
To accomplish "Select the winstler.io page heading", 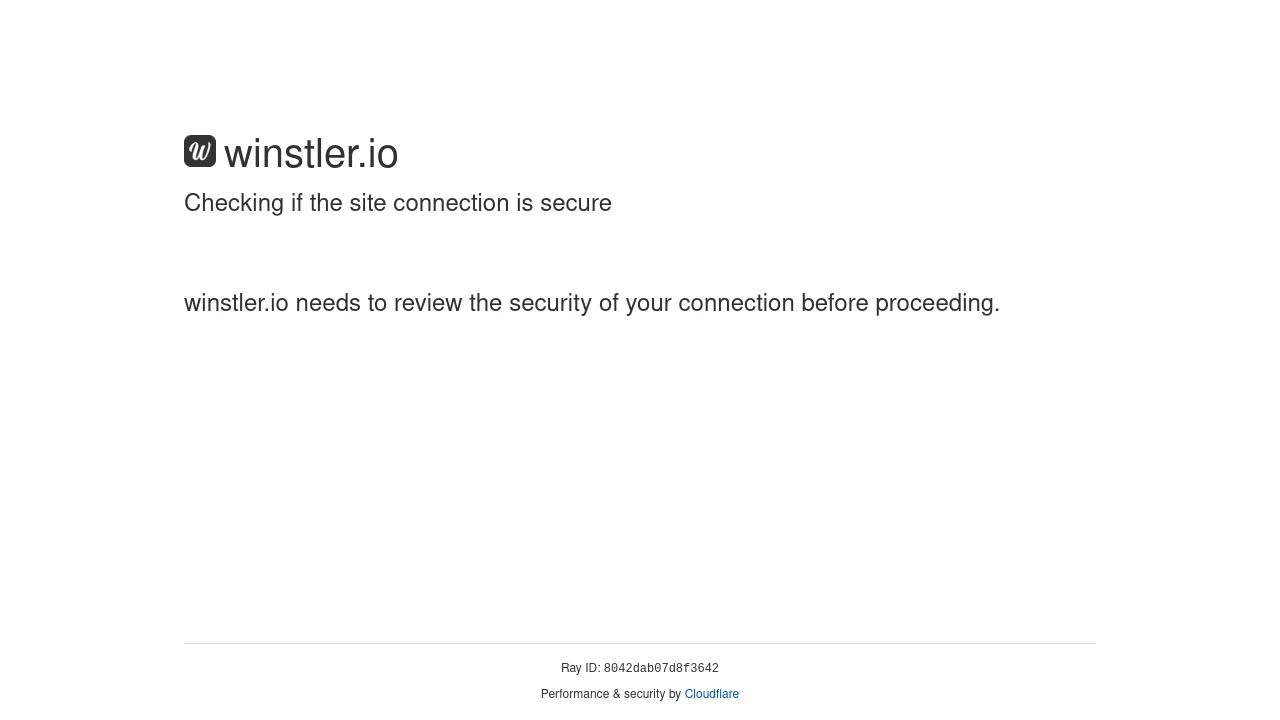I will [x=311, y=153].
